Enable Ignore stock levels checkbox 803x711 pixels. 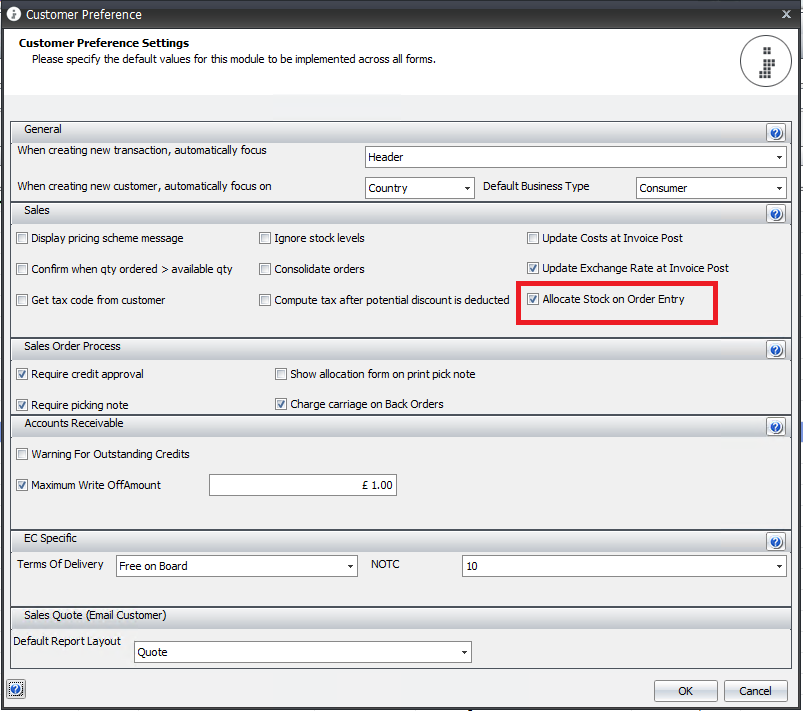(265, 239)
